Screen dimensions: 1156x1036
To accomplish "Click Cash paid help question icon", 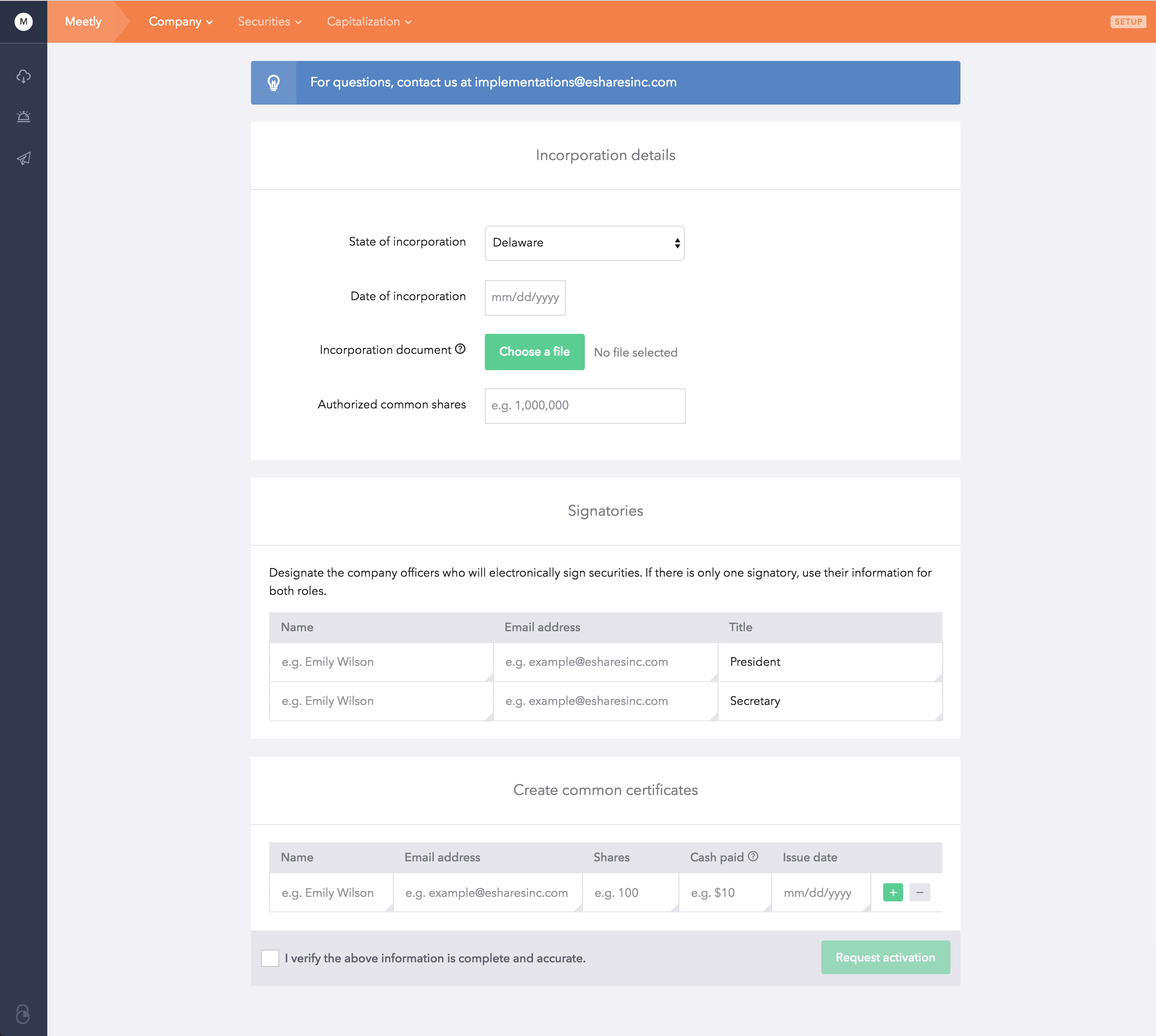I will pyautogui.click(x=753, y=856).
